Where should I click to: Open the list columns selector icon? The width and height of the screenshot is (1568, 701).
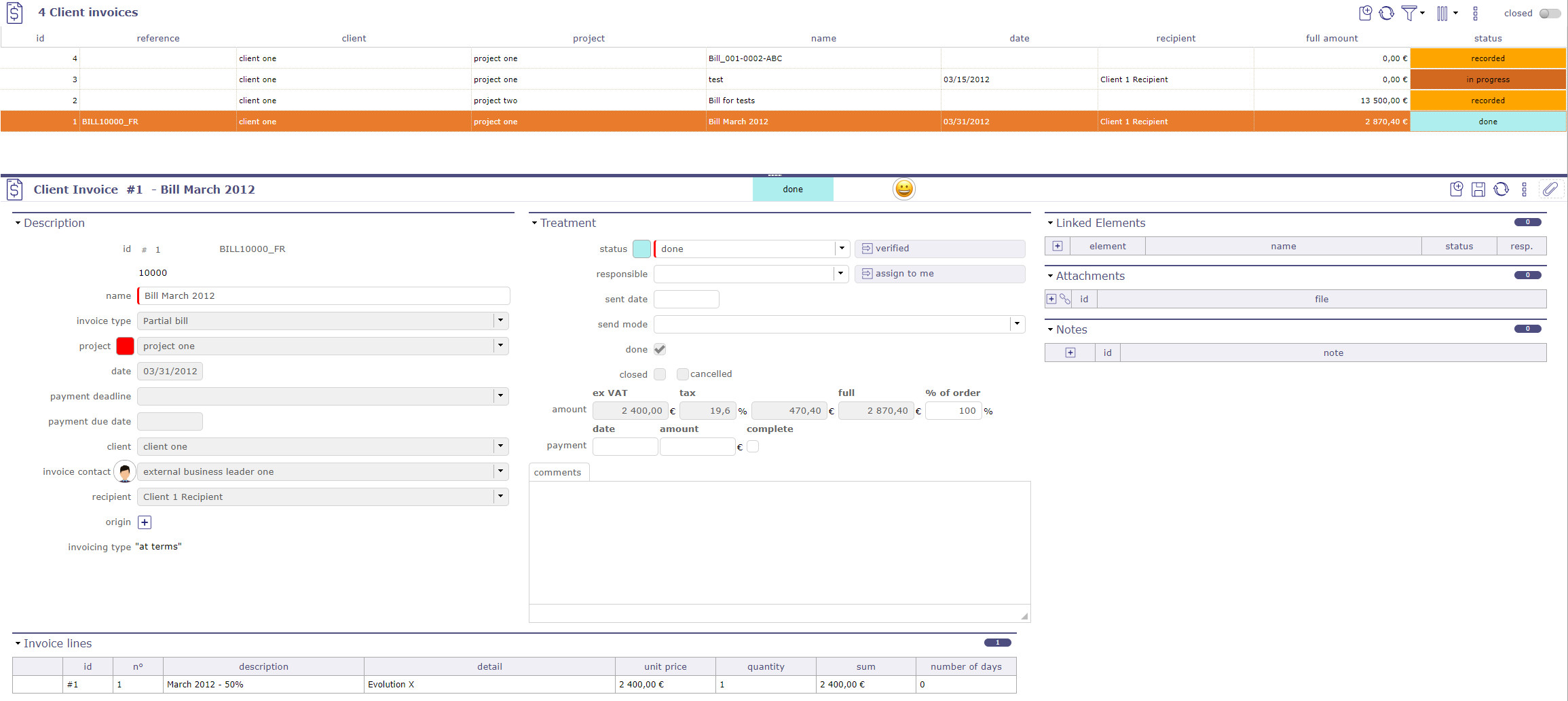pos(1442,13)
